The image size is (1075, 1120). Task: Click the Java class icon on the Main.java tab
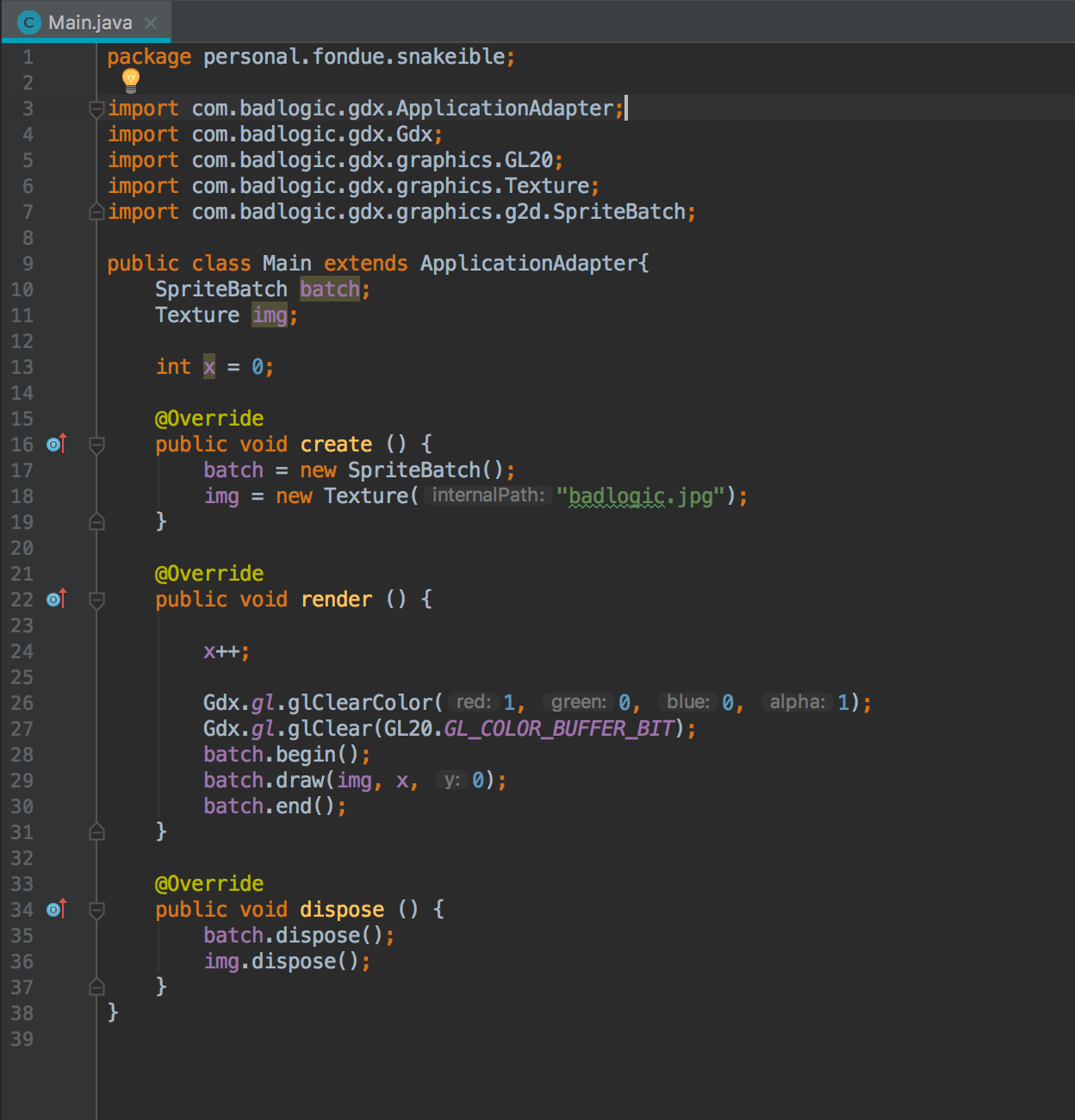tap(28, 22)
